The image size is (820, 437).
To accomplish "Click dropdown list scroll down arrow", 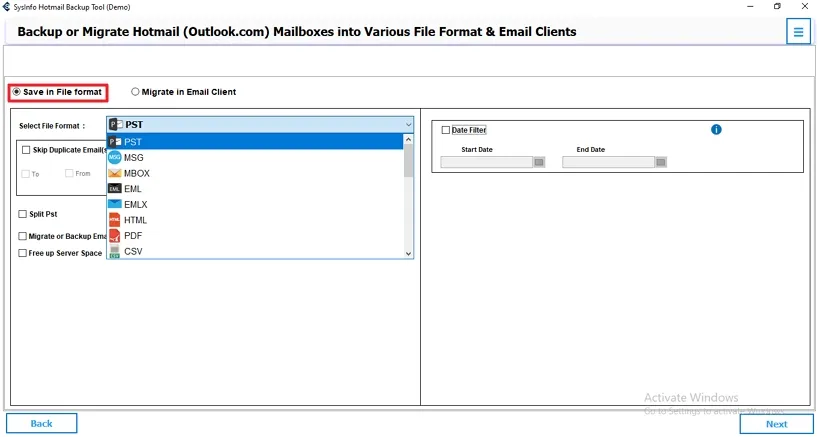I will click(x=408, y=254).
